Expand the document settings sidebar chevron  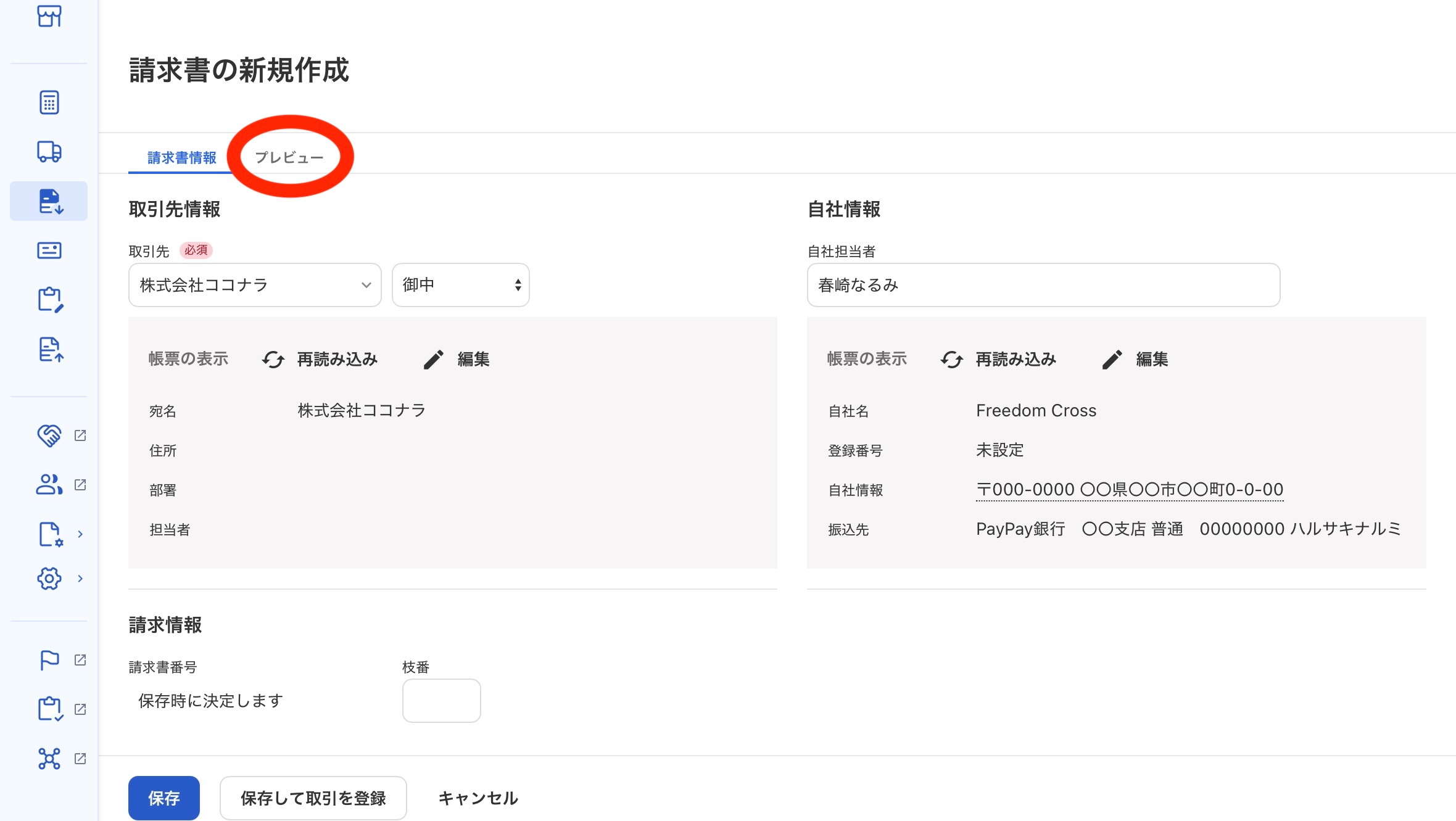pos(80,534)
